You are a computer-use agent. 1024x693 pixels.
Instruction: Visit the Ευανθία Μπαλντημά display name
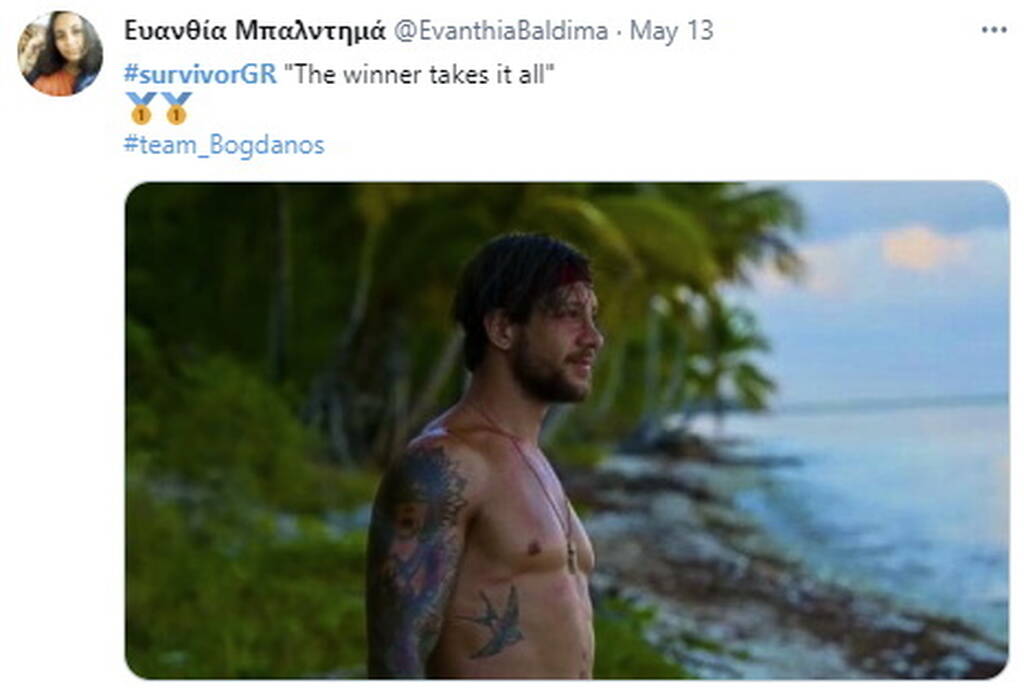point(255,30)
